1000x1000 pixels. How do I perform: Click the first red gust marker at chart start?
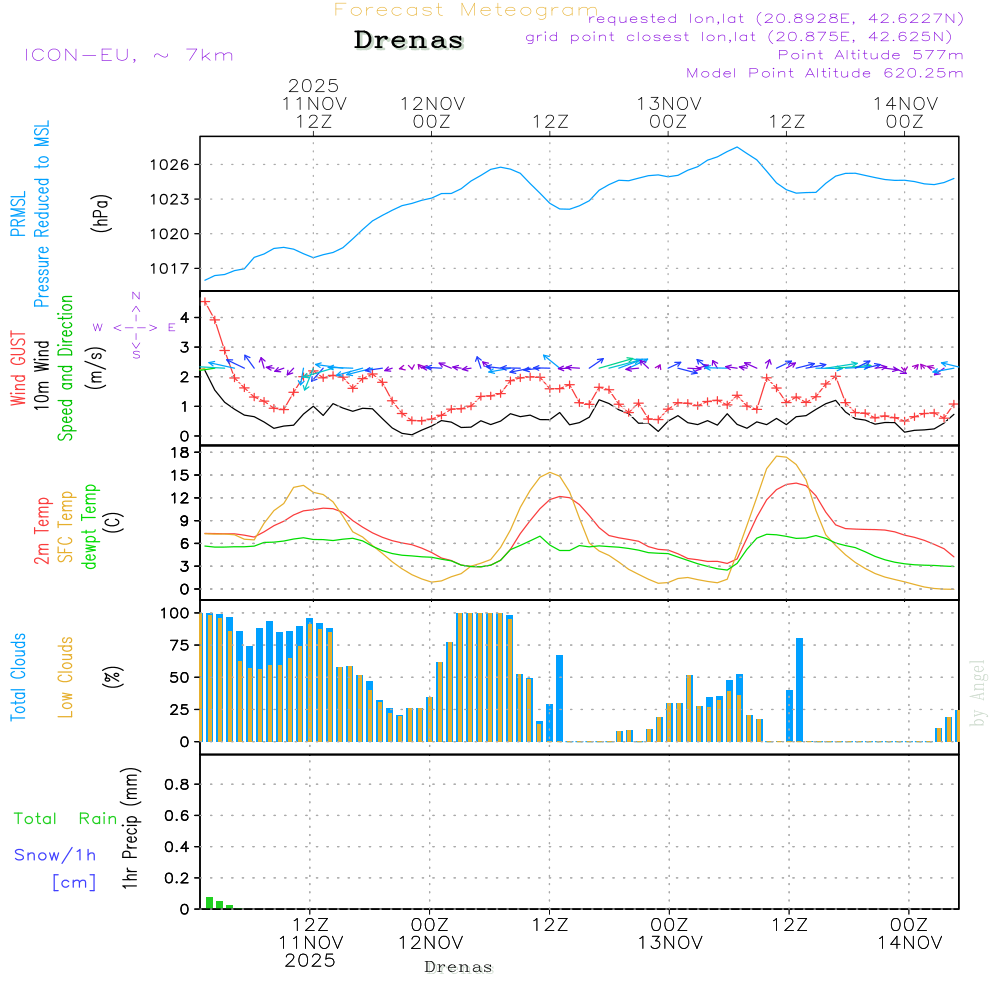205,301
